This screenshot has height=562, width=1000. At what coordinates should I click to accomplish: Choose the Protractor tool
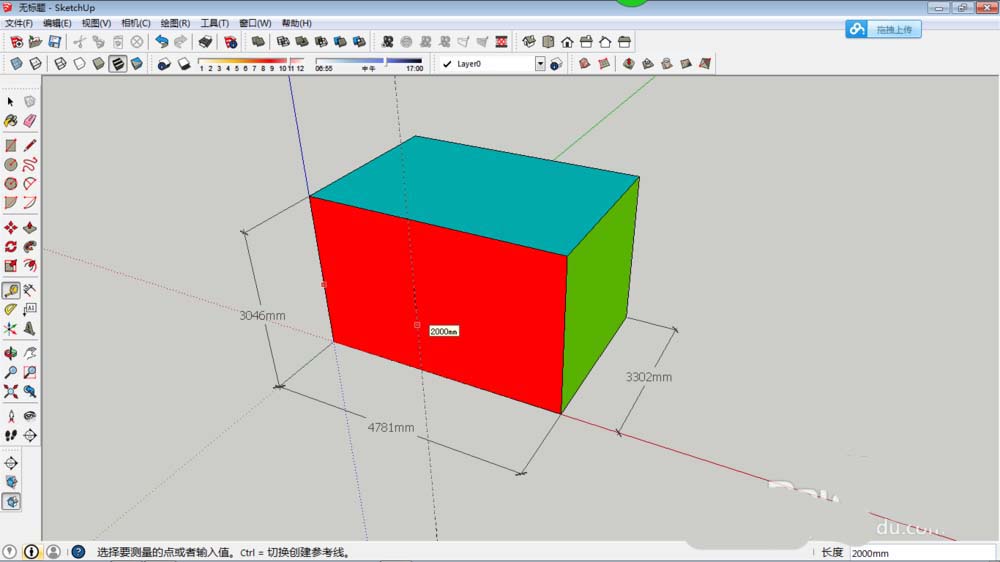pyautogui.click(x=10, y=309)
